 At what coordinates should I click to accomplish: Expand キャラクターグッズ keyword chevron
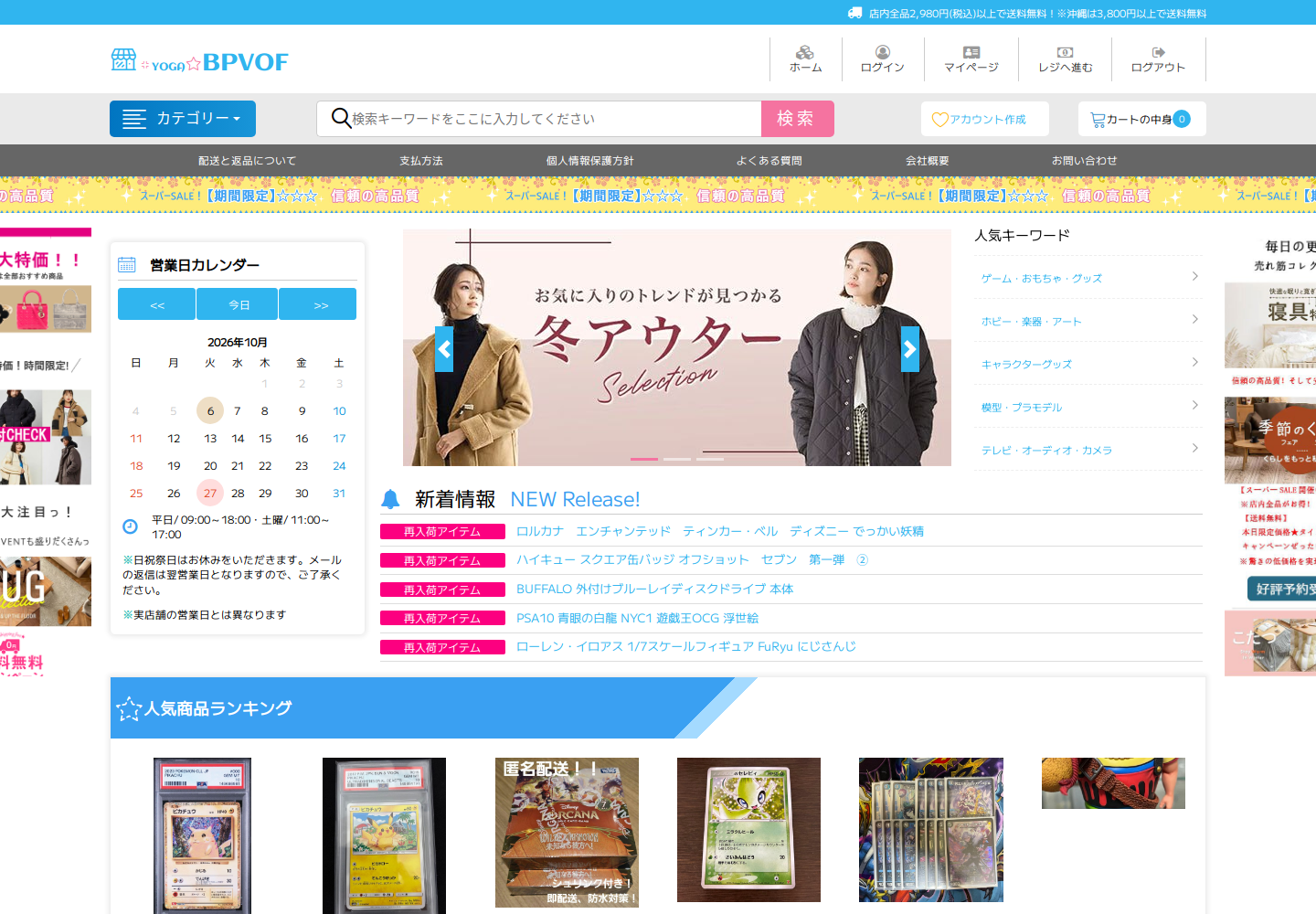[x=1194, y=362]
